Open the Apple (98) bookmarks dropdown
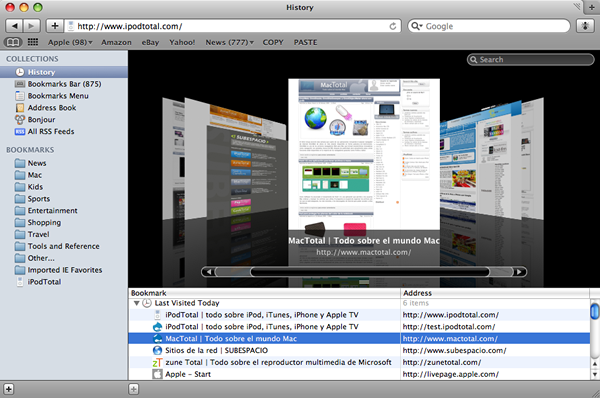 [70, 42]
